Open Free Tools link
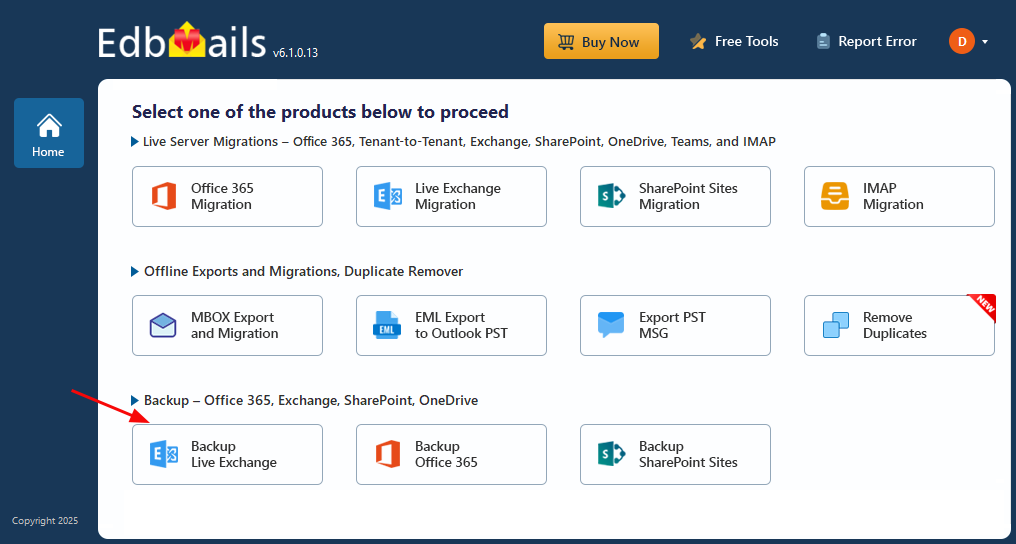The height and width of the screenshot is (544, 1016). 746,41
